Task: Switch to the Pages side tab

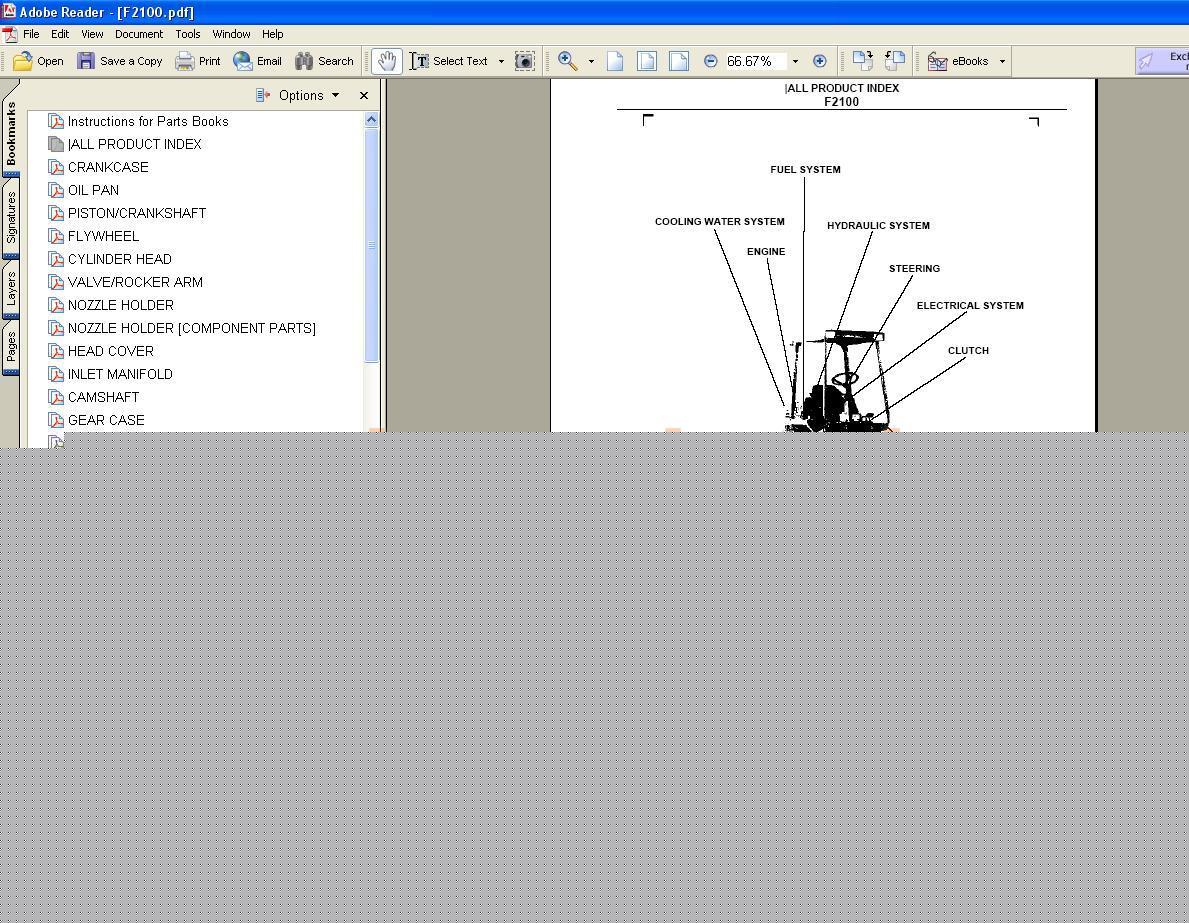Action: 11,347
